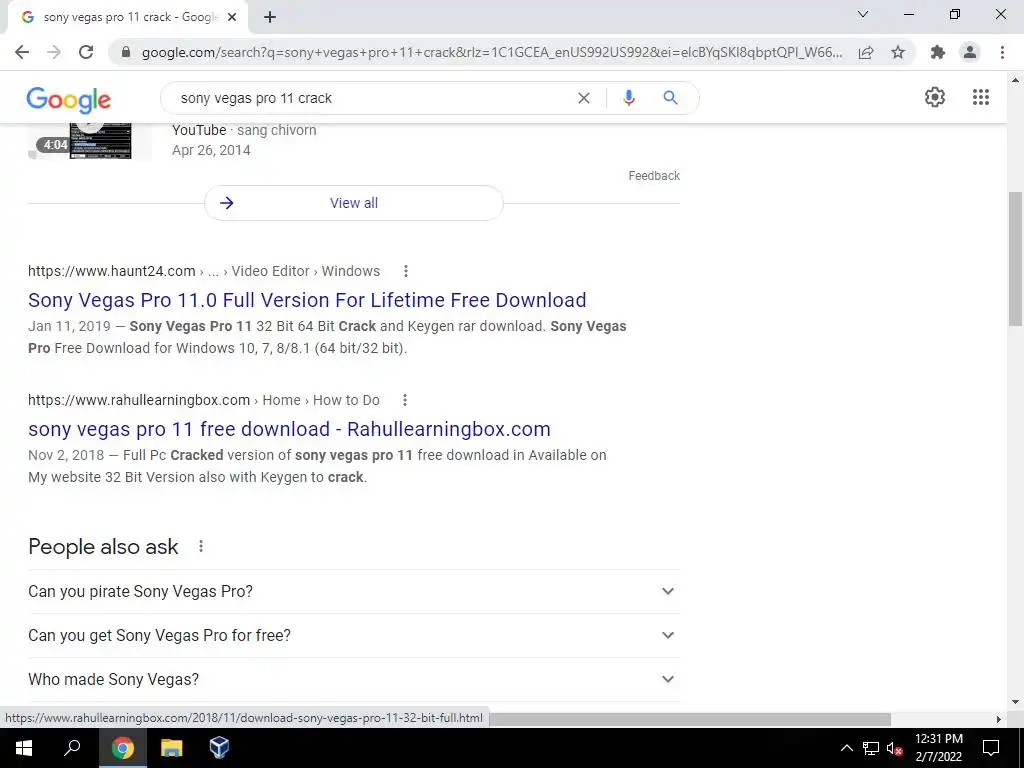Open 'sony vegas pro 11 free download' Rahullearningbox link
This screenshot has height=768, width=1024.
(x=289, y=429)
